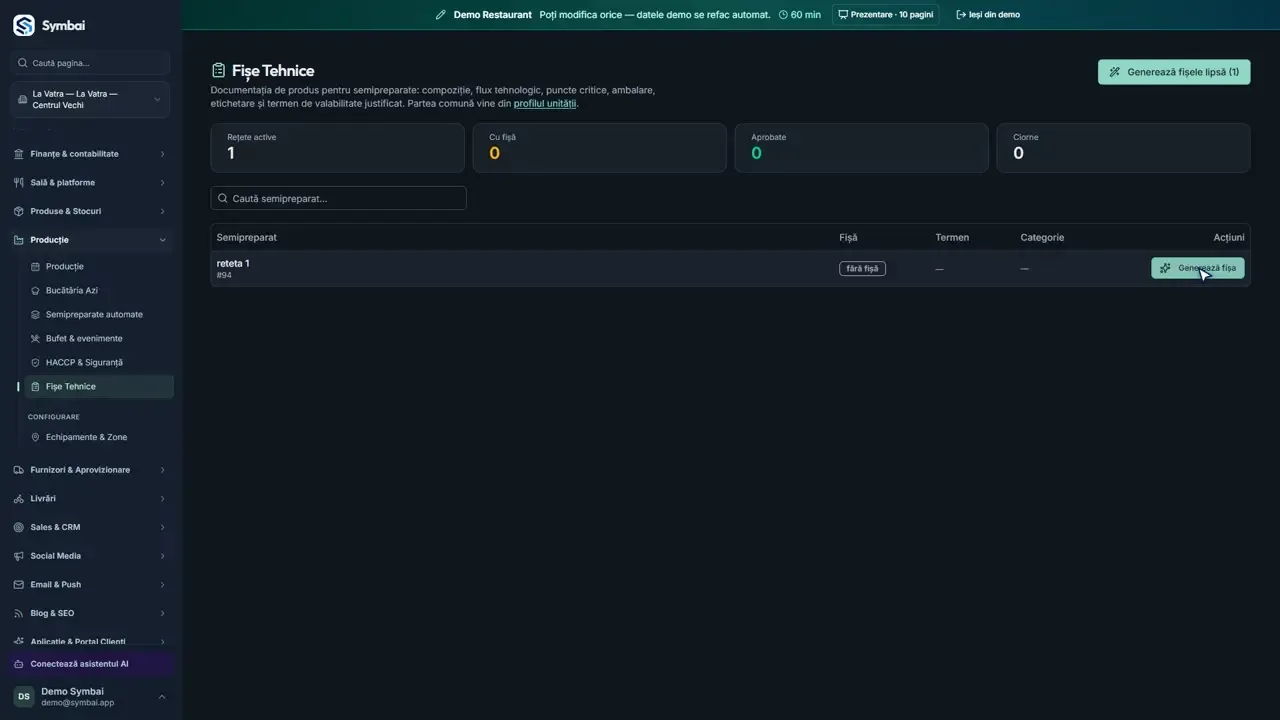Click Generează fișa for reteta 1
Image resolution: width=1280 pixels, height=720 pixels.
[x=1198, y=268]
